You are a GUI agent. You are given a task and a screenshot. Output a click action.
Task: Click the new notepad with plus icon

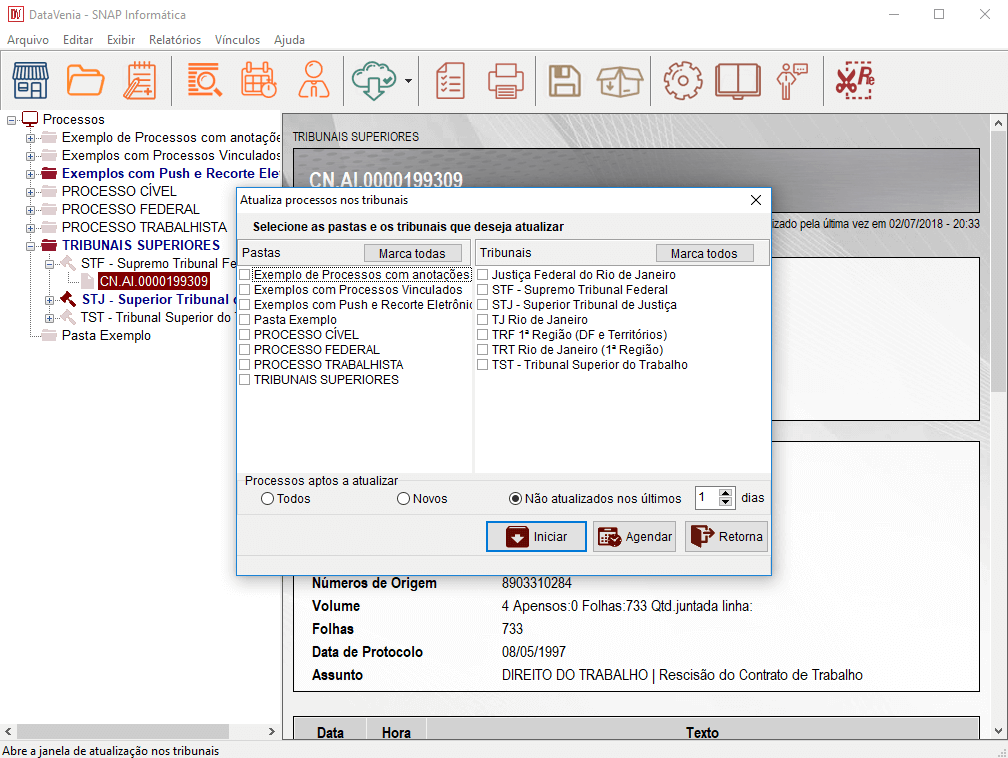pyautogui.click(x=140, y=80)
